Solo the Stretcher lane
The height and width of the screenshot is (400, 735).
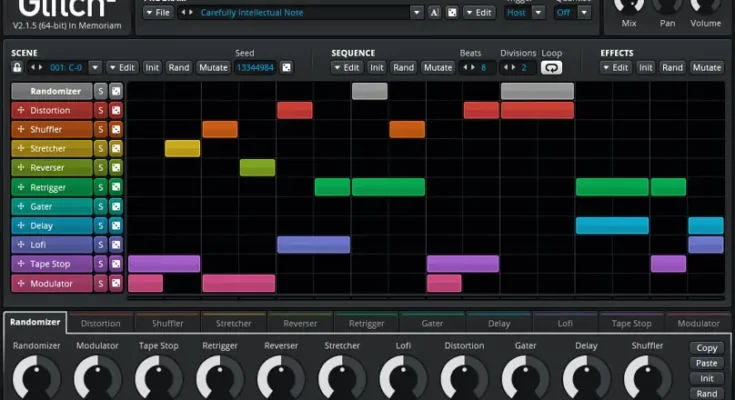[100, 149]
